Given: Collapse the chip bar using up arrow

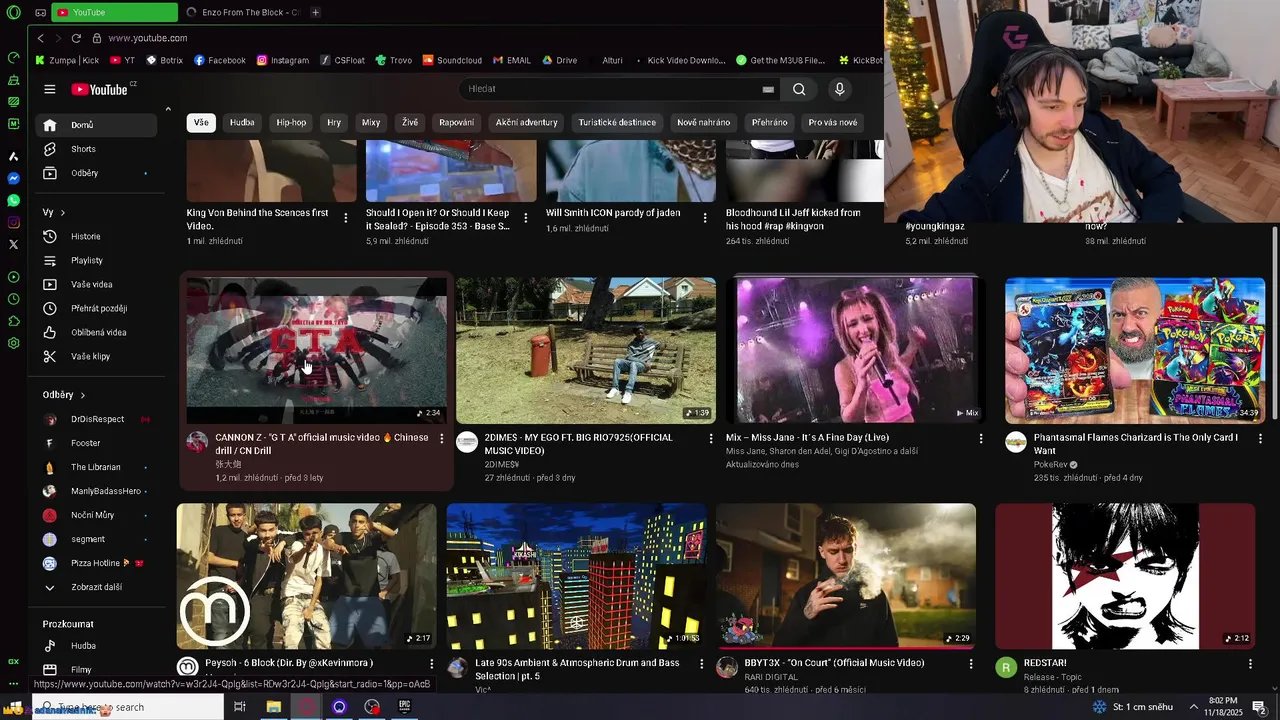Looking at the screenshot, I should [168, 108].
